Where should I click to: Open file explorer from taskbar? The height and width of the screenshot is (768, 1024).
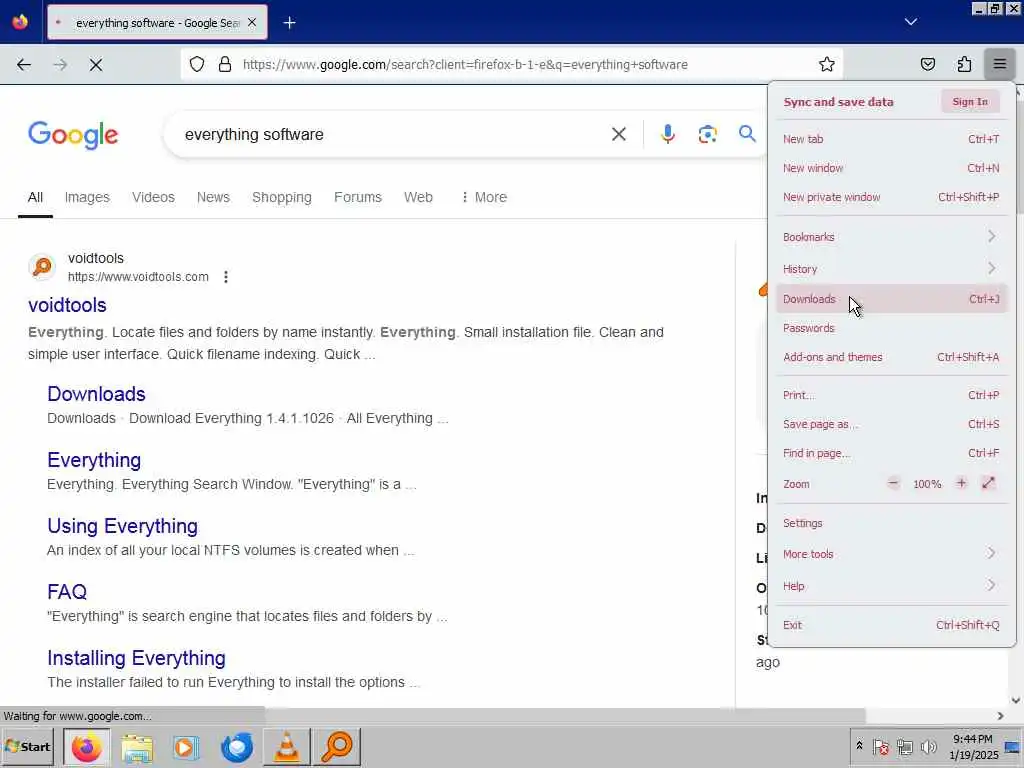[136, 747]
